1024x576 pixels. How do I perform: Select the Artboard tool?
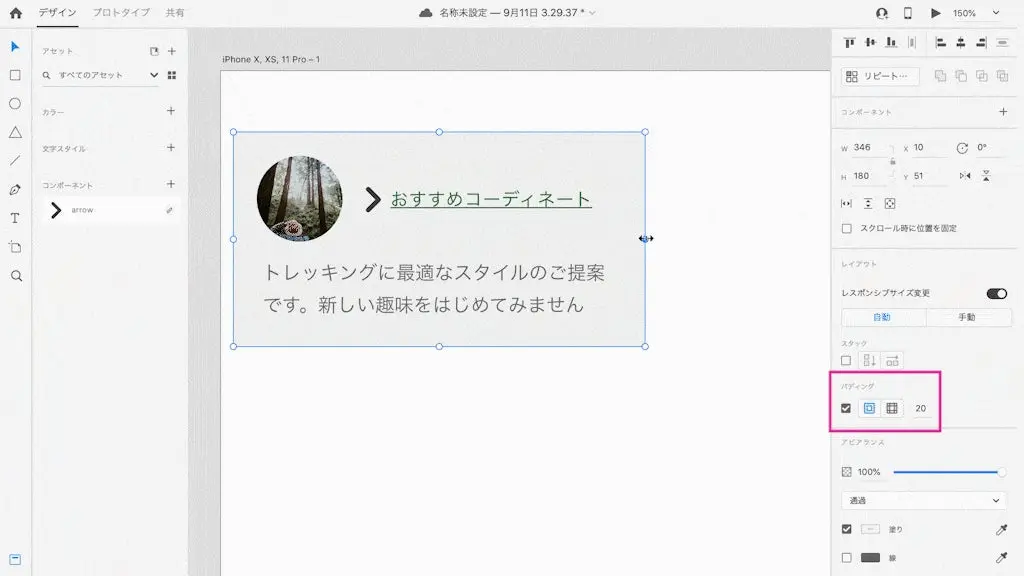[15, 246]
